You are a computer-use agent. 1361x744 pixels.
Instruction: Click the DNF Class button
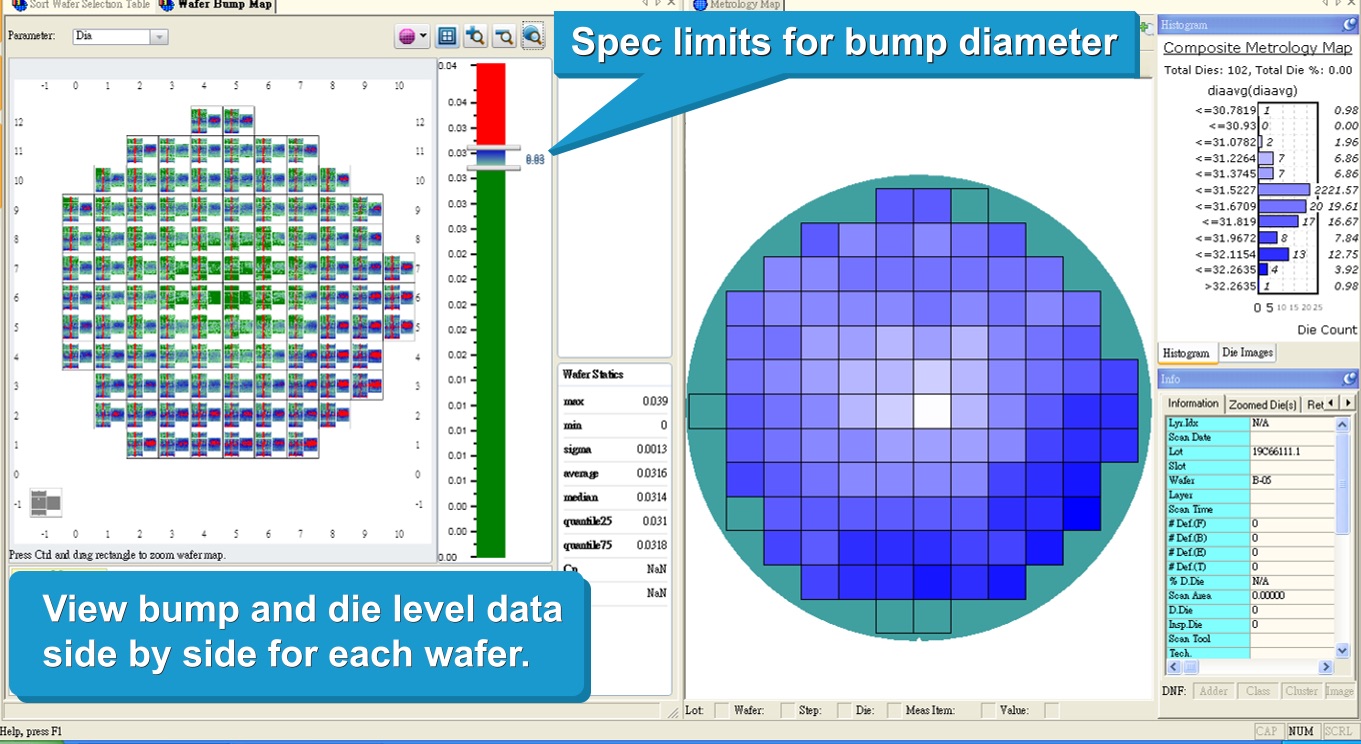tap(1258, 691)
